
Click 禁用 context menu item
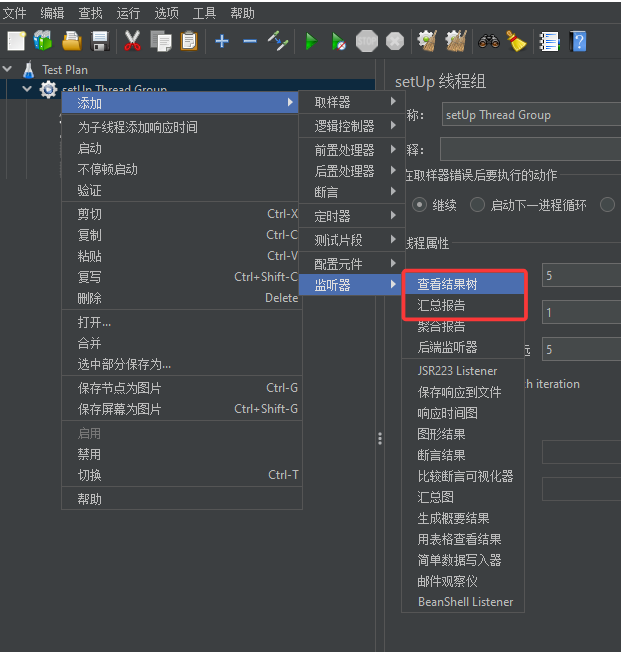tap(180, 454)
